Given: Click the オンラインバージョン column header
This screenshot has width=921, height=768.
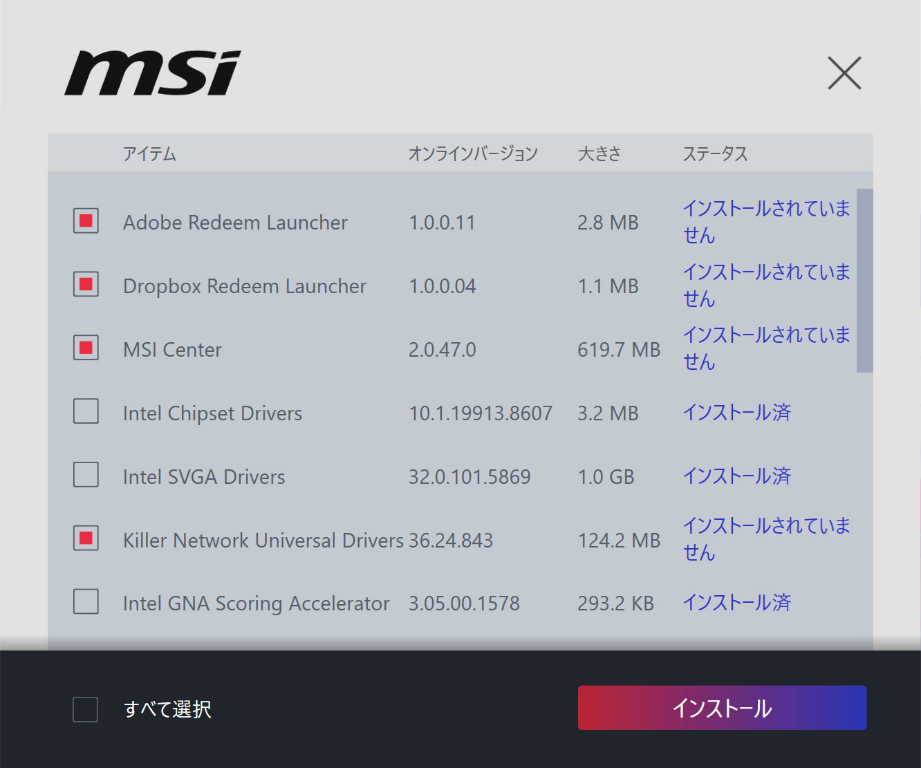Looking at the screenshot, I should coord(473,154).
